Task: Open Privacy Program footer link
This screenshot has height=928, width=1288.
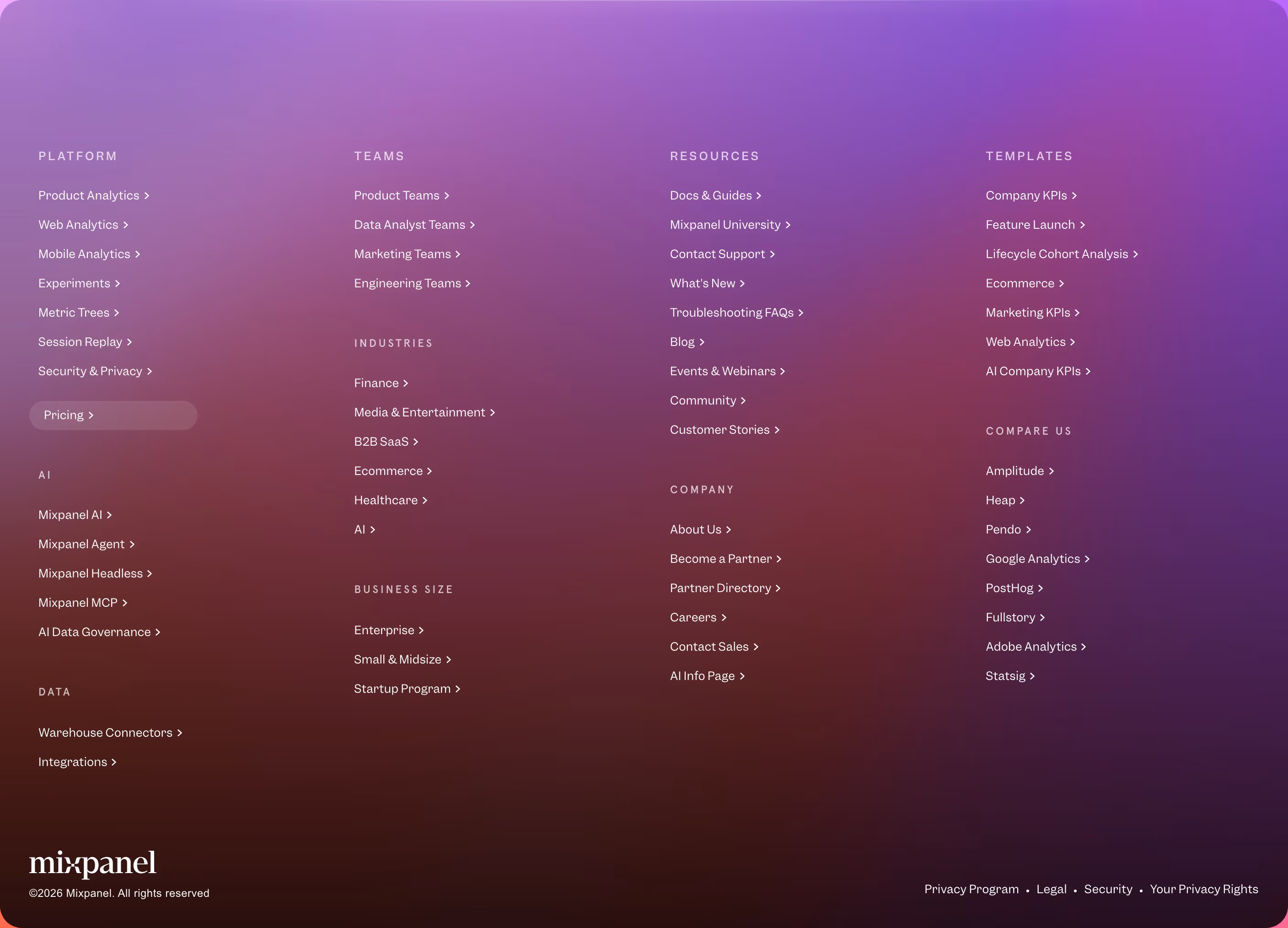Action: 971,890
